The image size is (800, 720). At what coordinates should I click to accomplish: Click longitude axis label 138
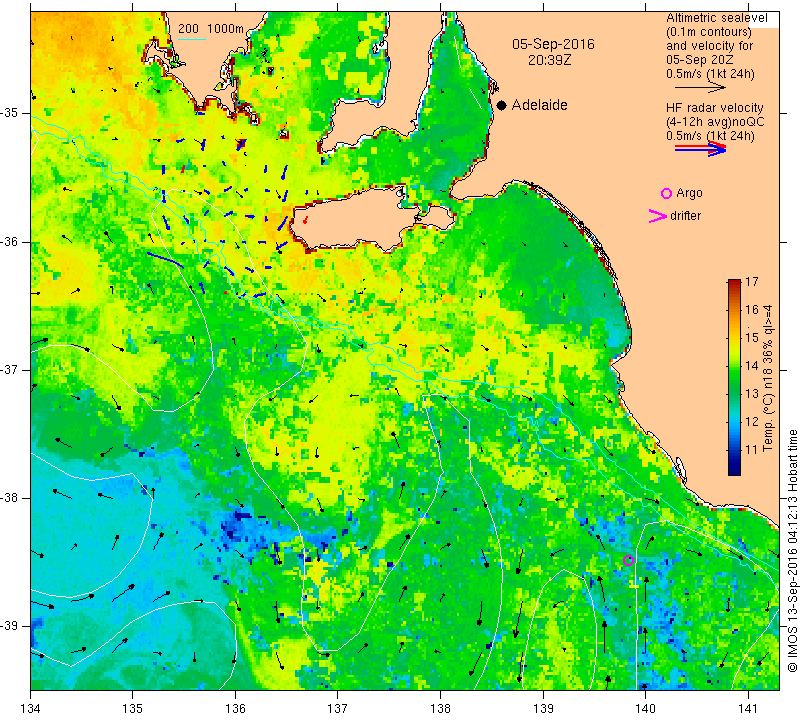[x=440, y=709]
